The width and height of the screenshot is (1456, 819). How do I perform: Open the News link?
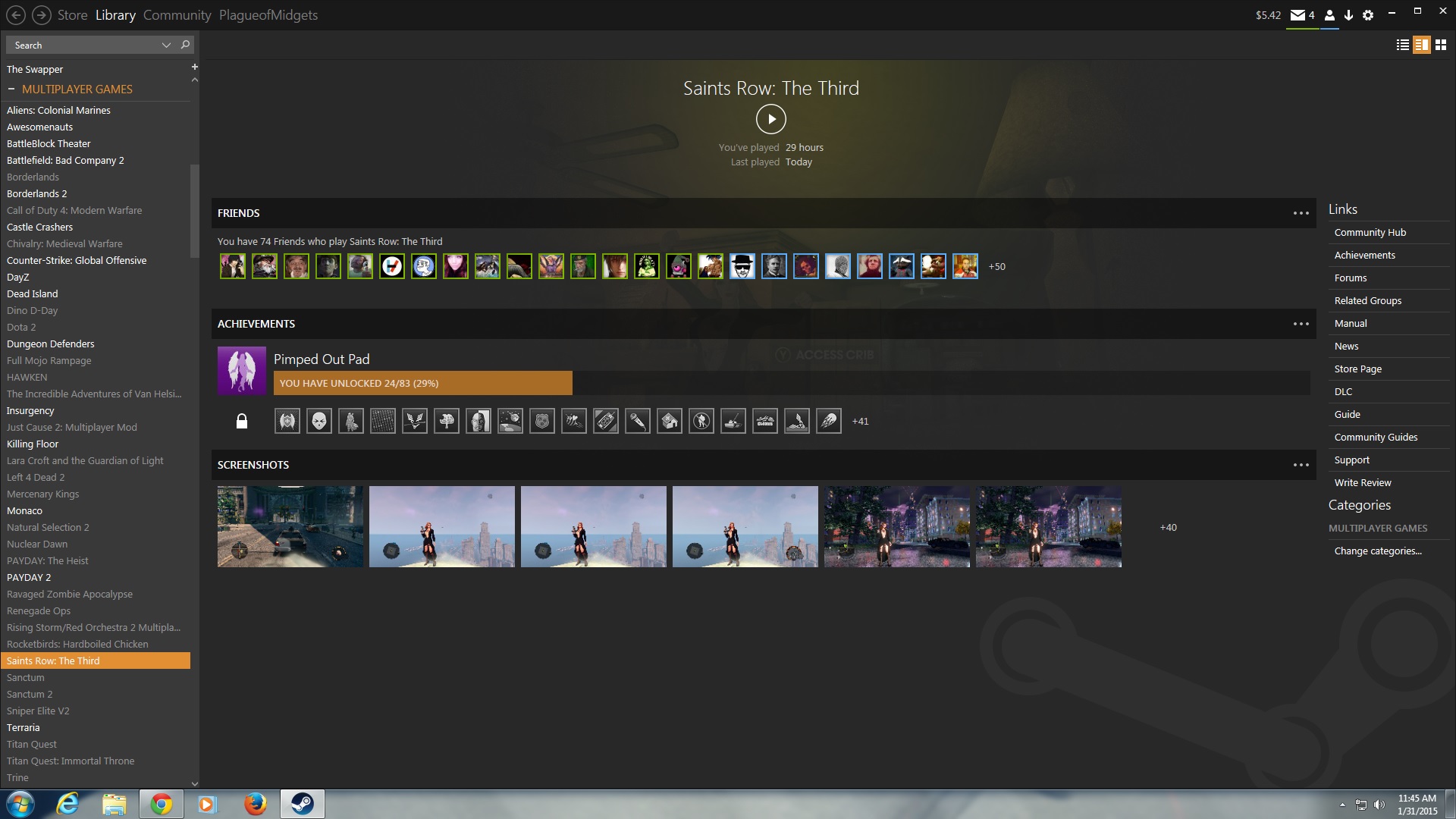point(1347,347)
